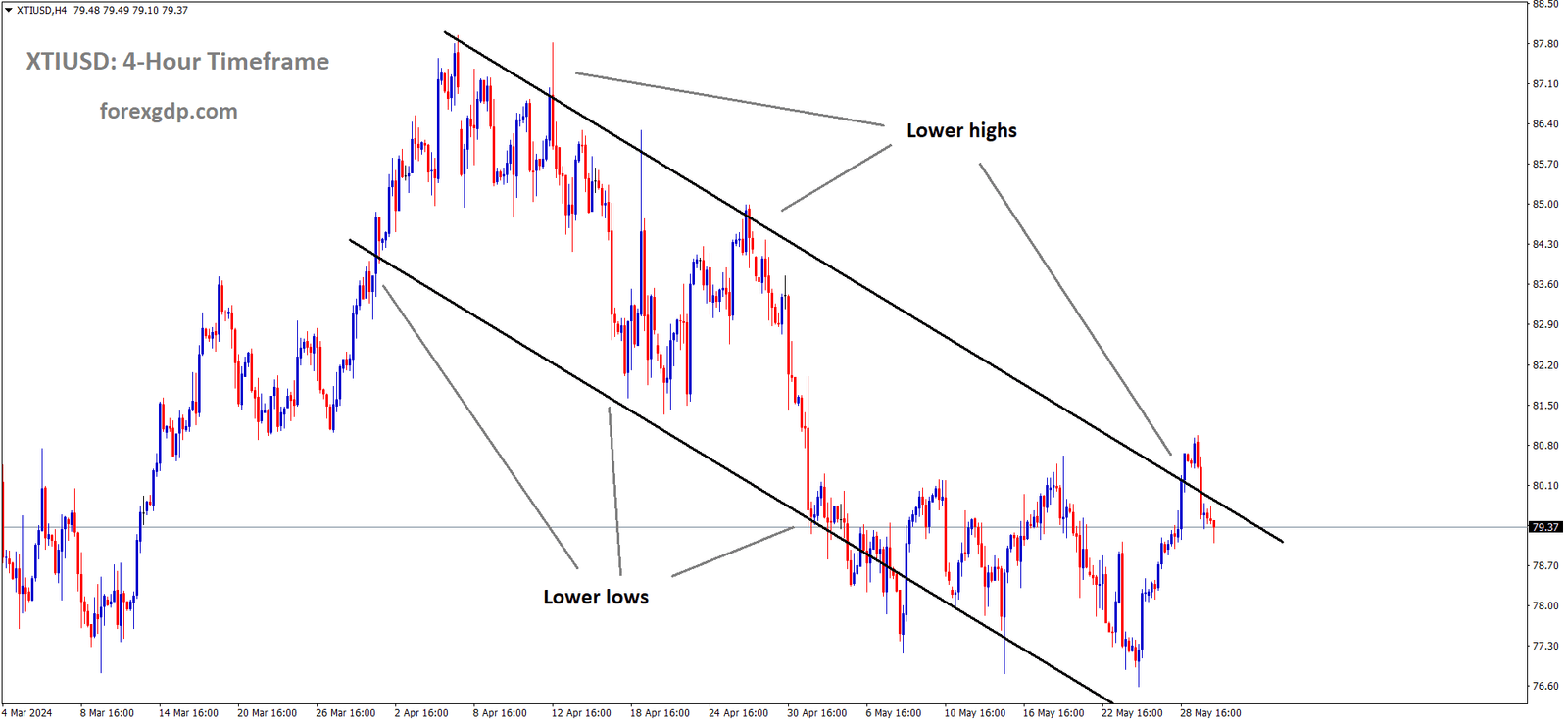Click the XTIUSD,H4 symbol label

[41, 10]
